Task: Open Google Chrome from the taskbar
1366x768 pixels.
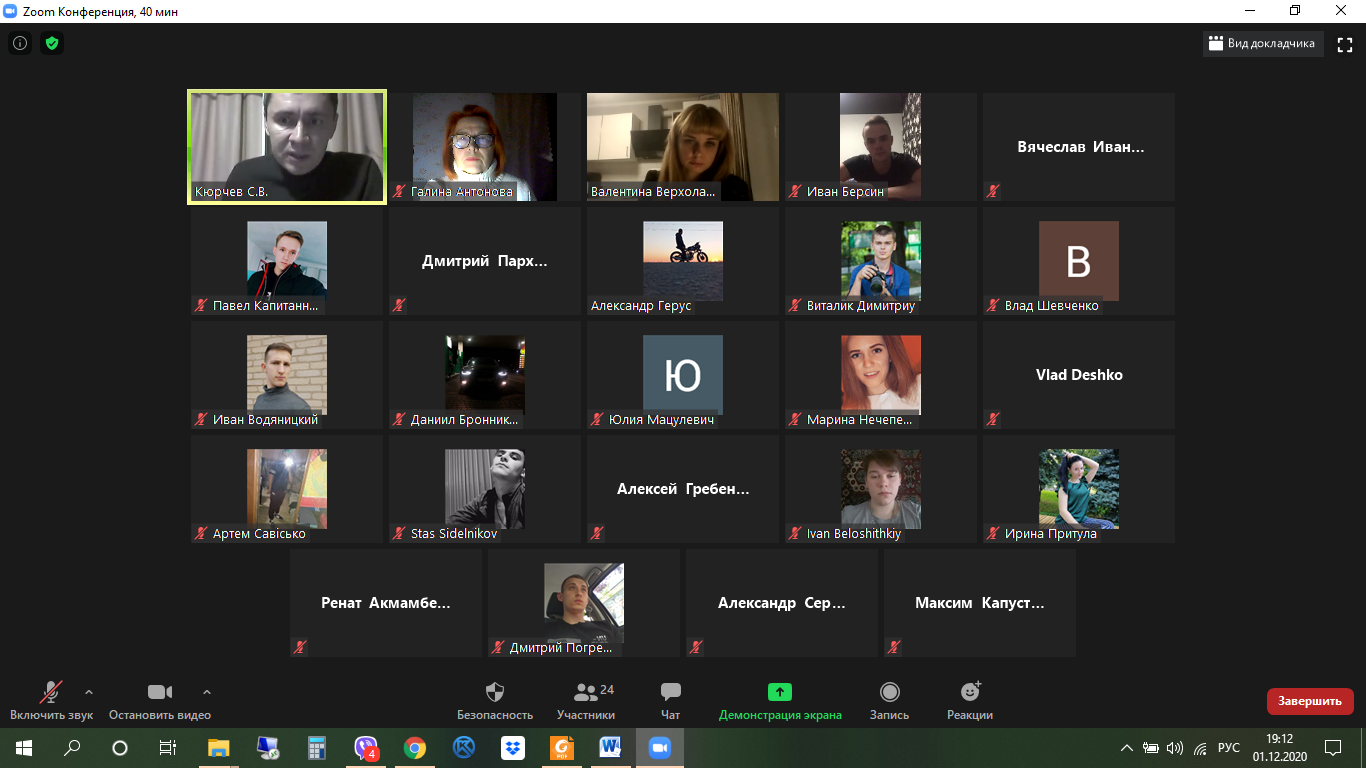Action: pos(415,748)
